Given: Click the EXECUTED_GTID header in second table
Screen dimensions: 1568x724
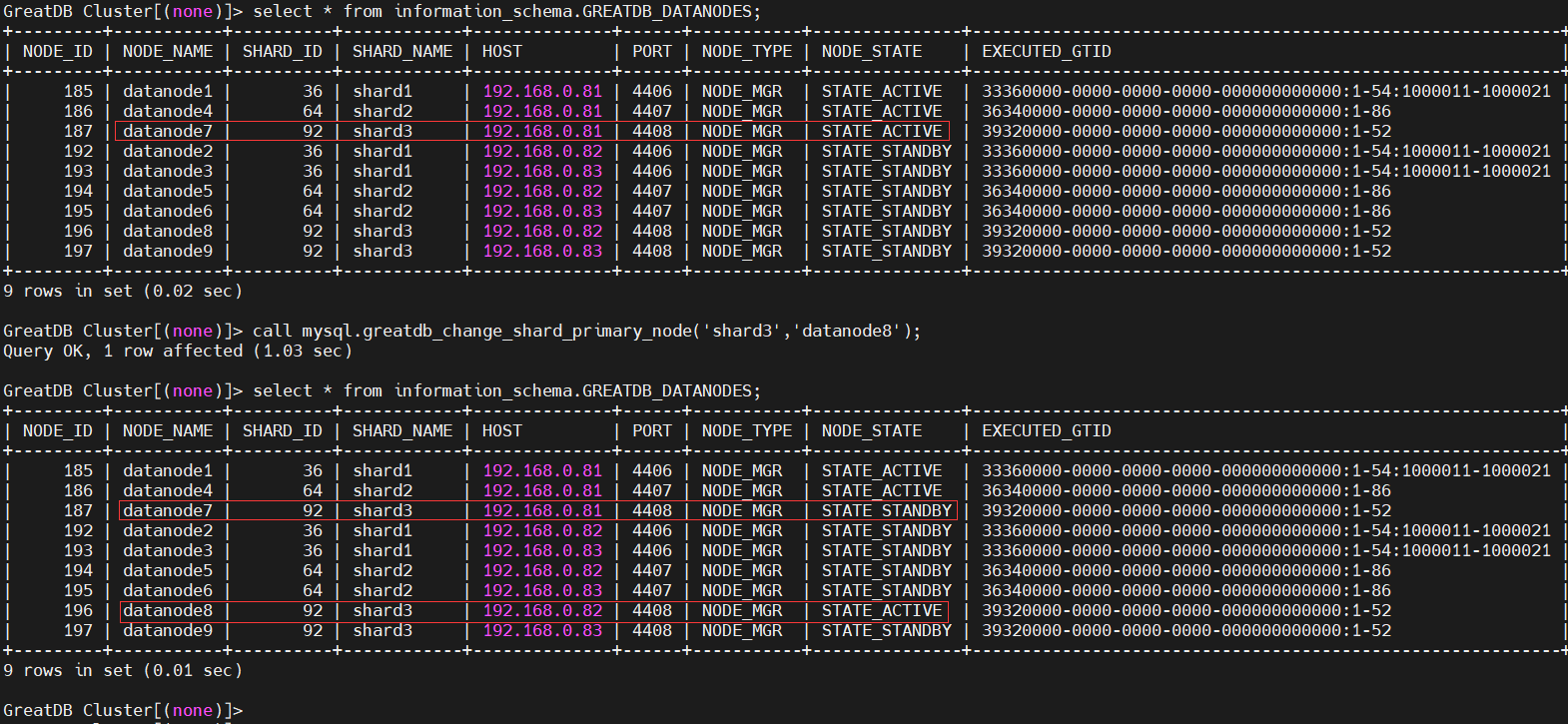Looking at the screenshot, I should (1046, 430).
